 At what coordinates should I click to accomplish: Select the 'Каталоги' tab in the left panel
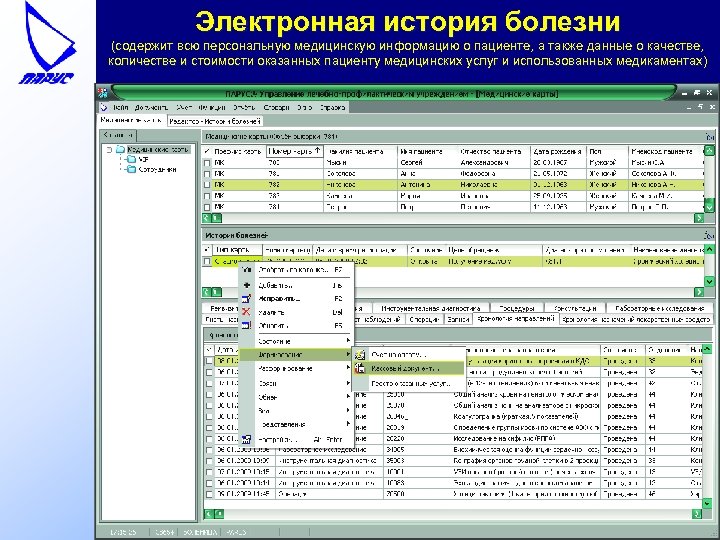click(118, 135)
